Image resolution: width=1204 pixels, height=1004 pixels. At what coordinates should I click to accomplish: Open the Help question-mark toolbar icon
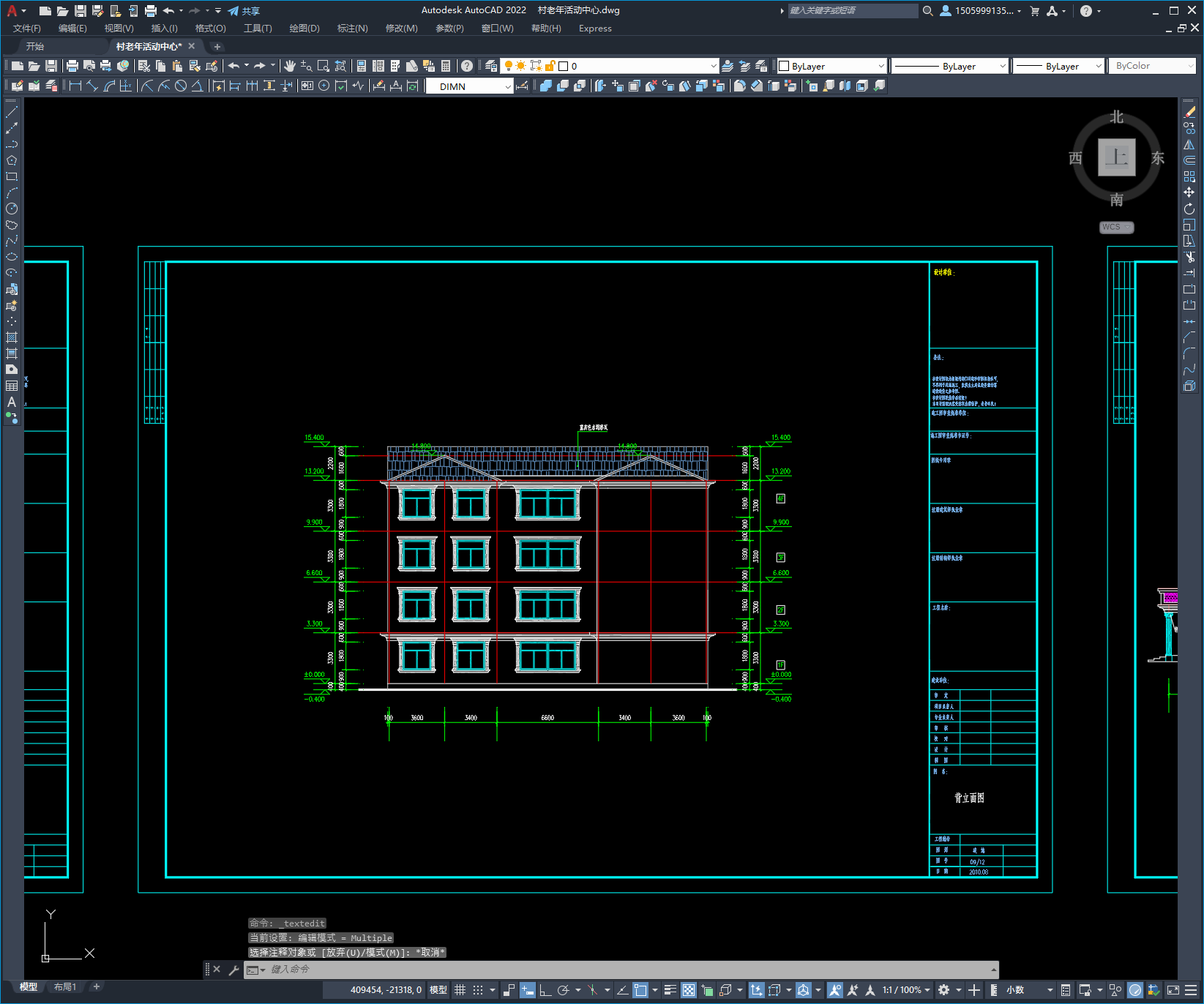(467, 66)
